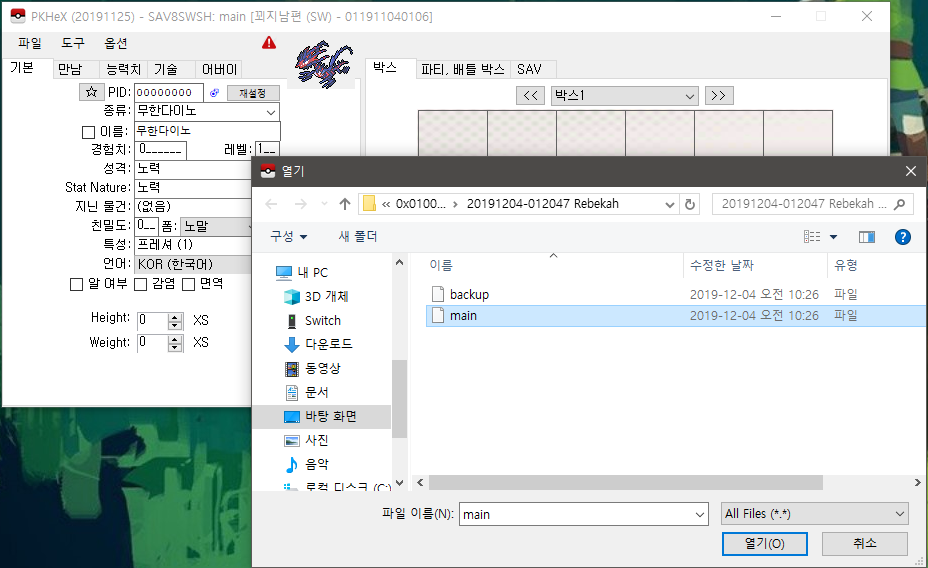Toggle the 감염 infected checkbox
Image resolution: width=928 pixels, height=568 pixels.
(140, 285)
